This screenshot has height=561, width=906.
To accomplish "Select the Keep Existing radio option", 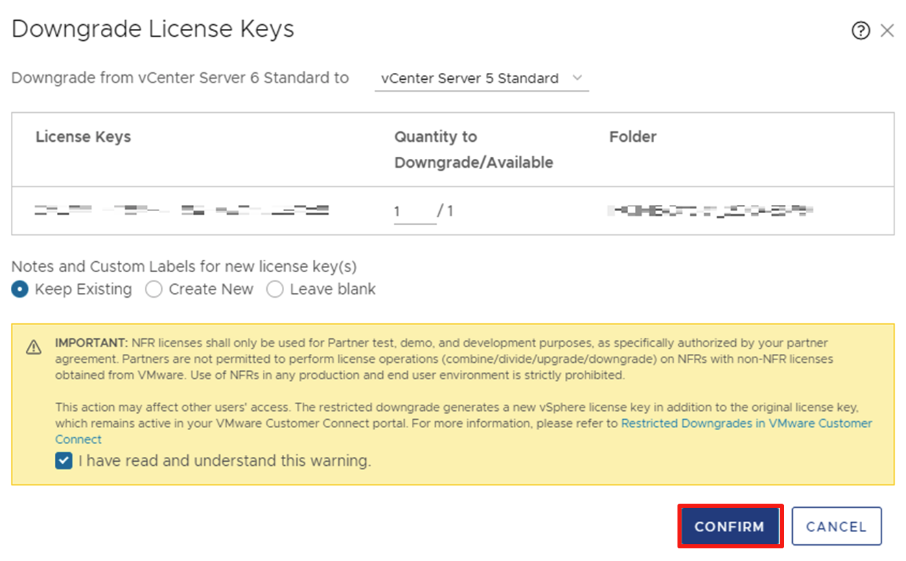I will (x=20, y=289).
